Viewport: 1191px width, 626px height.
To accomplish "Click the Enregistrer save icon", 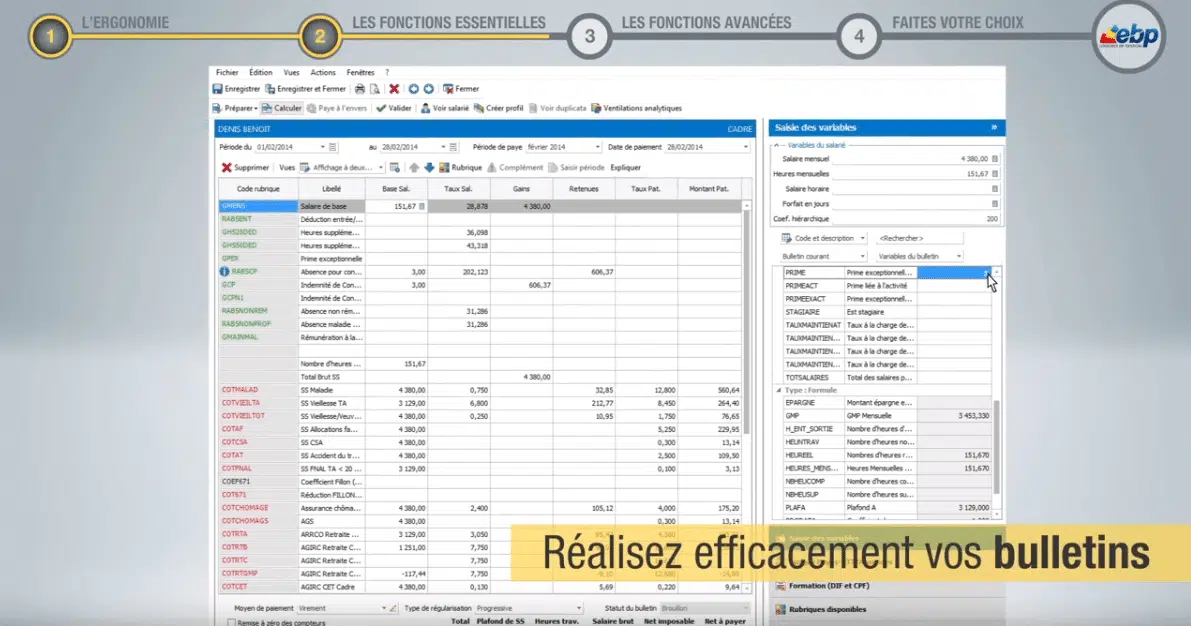I will click(217, 89).
